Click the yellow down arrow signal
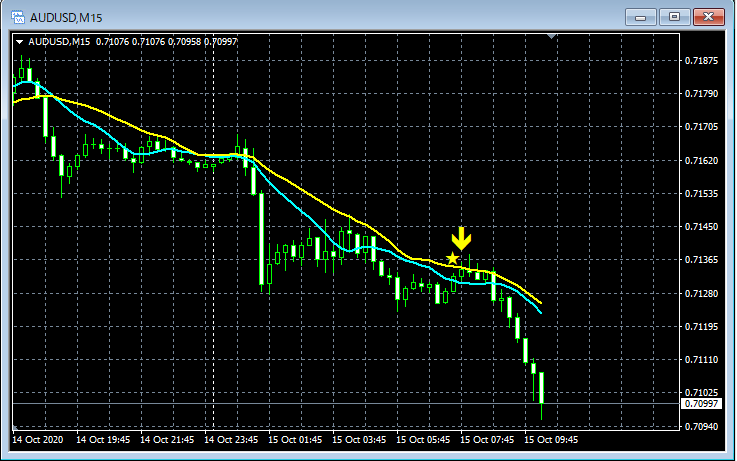Screen dimensions: 737x461 coord(462,239)
